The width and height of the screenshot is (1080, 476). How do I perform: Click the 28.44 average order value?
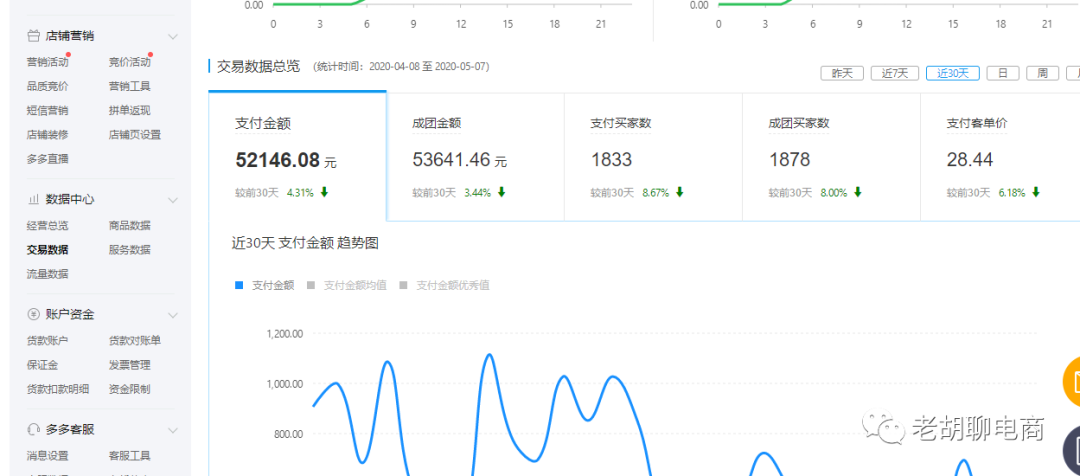(970, 161)
